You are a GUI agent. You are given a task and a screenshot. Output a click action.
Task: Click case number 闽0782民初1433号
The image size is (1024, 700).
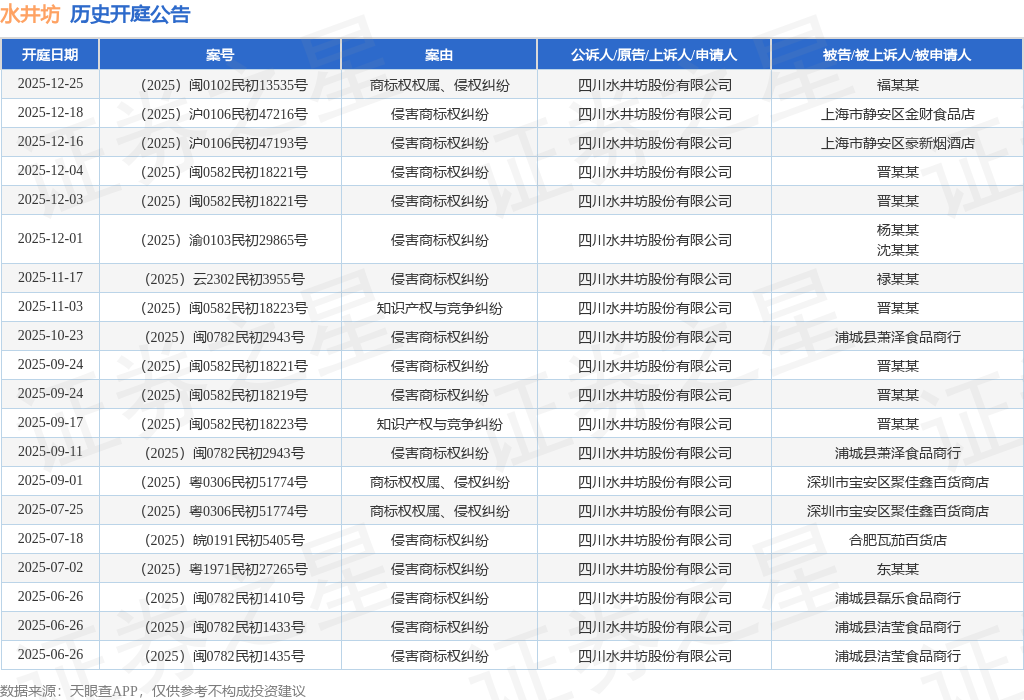[x=224, y=627]
